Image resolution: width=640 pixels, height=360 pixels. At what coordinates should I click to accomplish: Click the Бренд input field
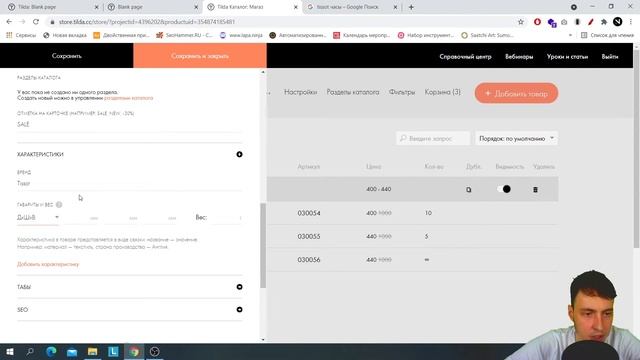click(129, 184)
